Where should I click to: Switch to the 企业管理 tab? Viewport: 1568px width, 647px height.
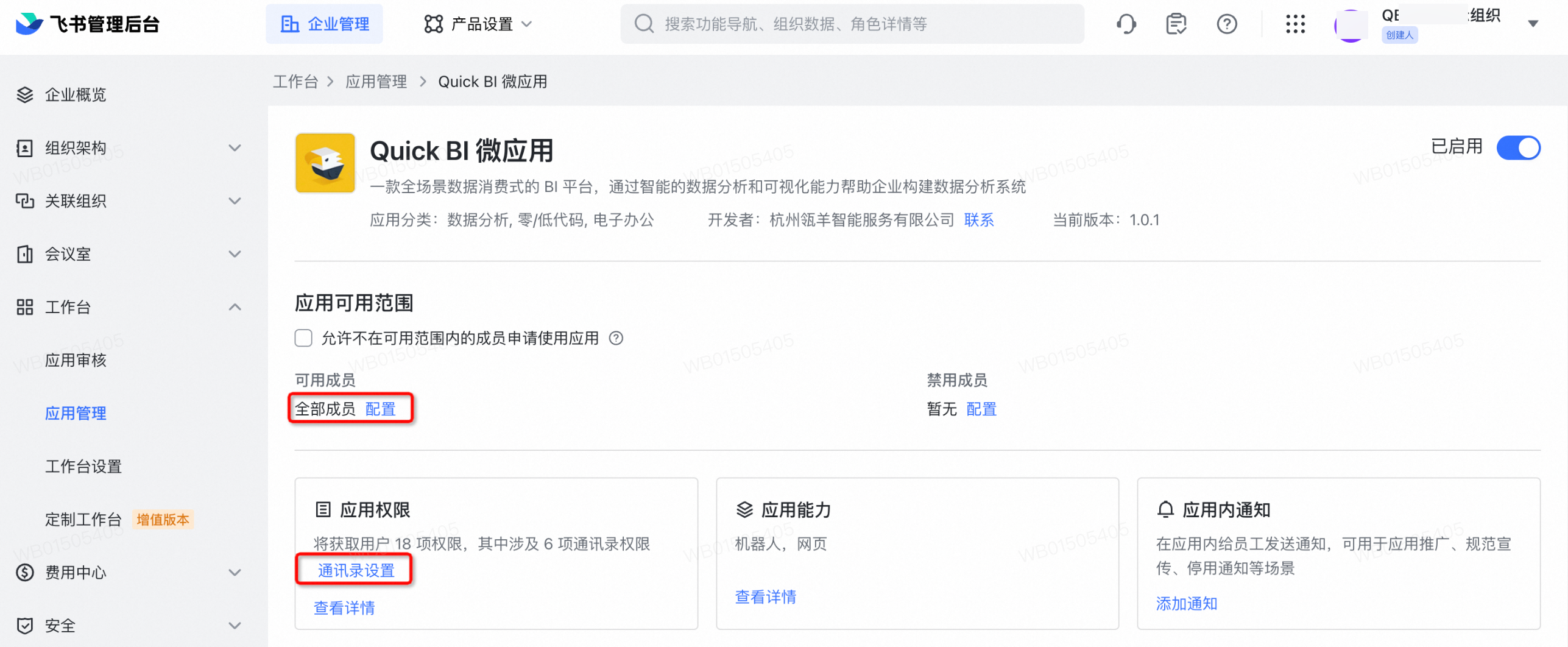tap(324, 24)
